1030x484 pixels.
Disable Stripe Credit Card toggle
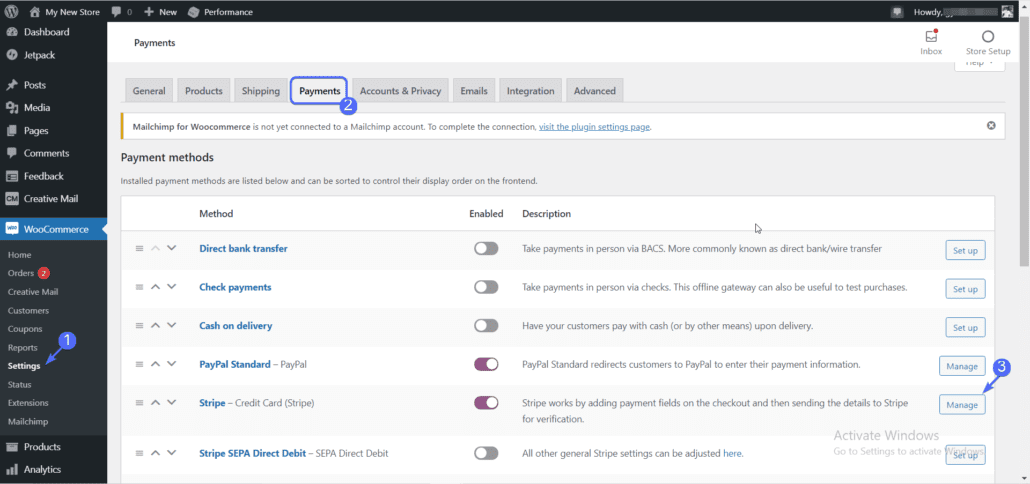coord(486,403)
